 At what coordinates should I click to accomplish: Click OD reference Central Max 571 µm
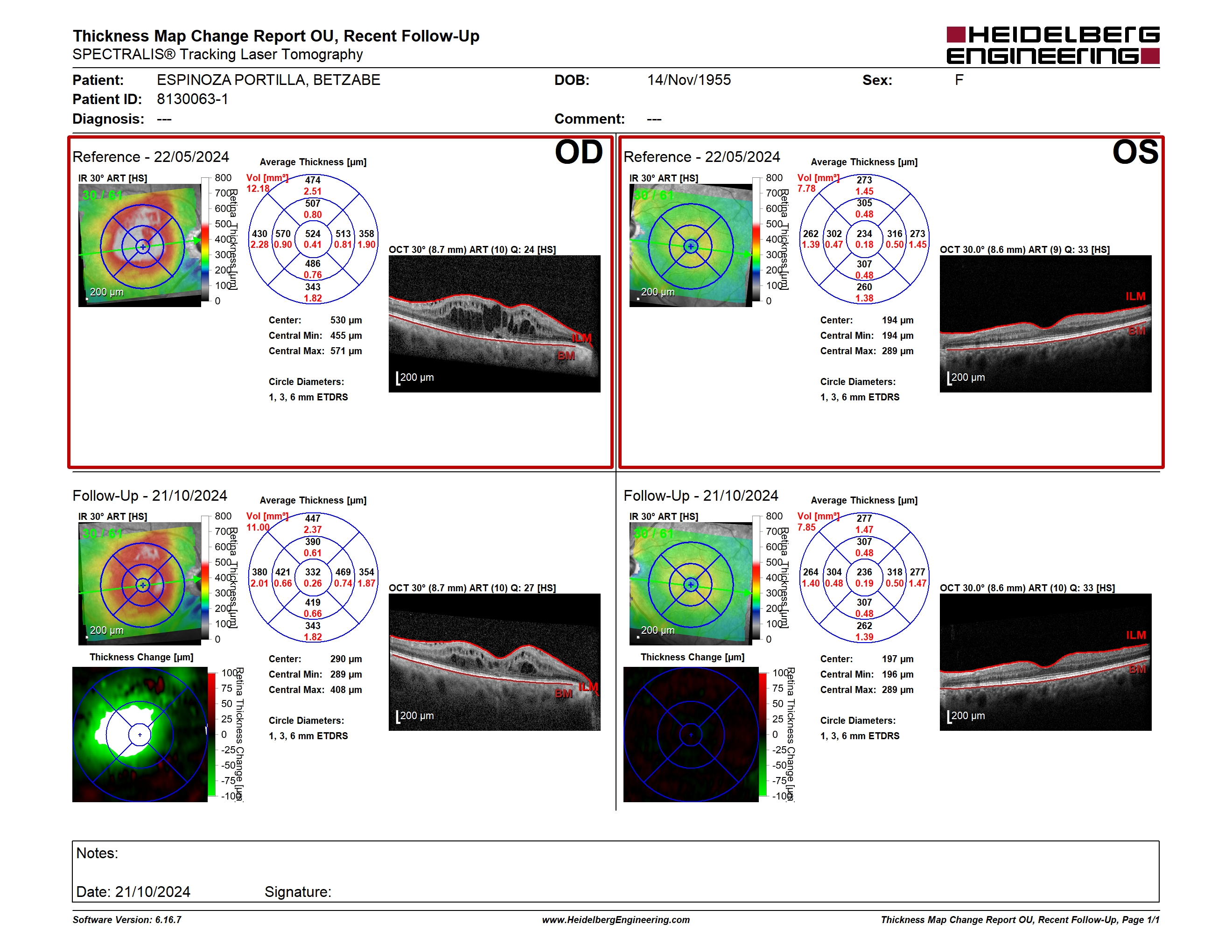pyautogui.click(x=346, y=351)
